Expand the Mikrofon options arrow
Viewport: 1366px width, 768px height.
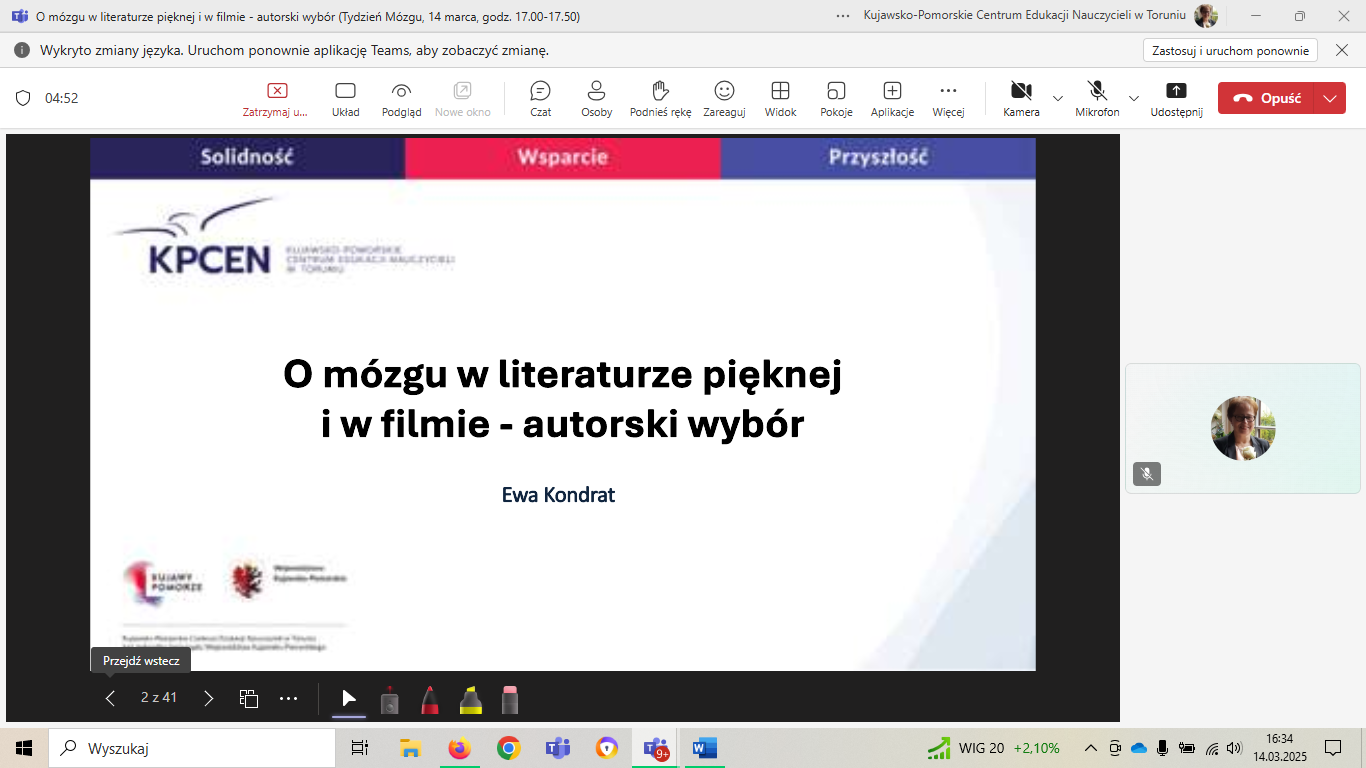click(x=1134, y=98)
